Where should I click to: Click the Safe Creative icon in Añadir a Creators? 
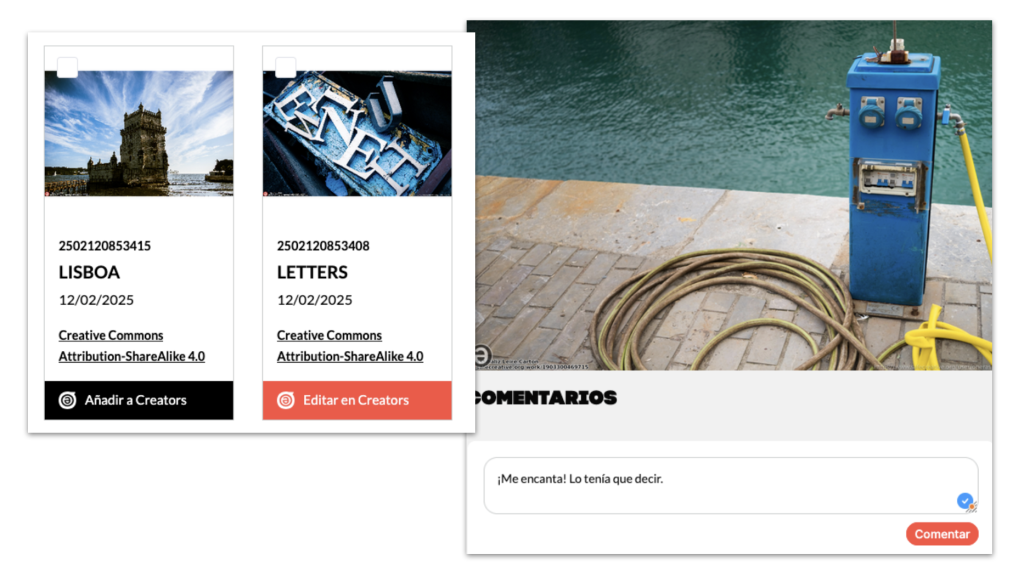click(67, 400)
